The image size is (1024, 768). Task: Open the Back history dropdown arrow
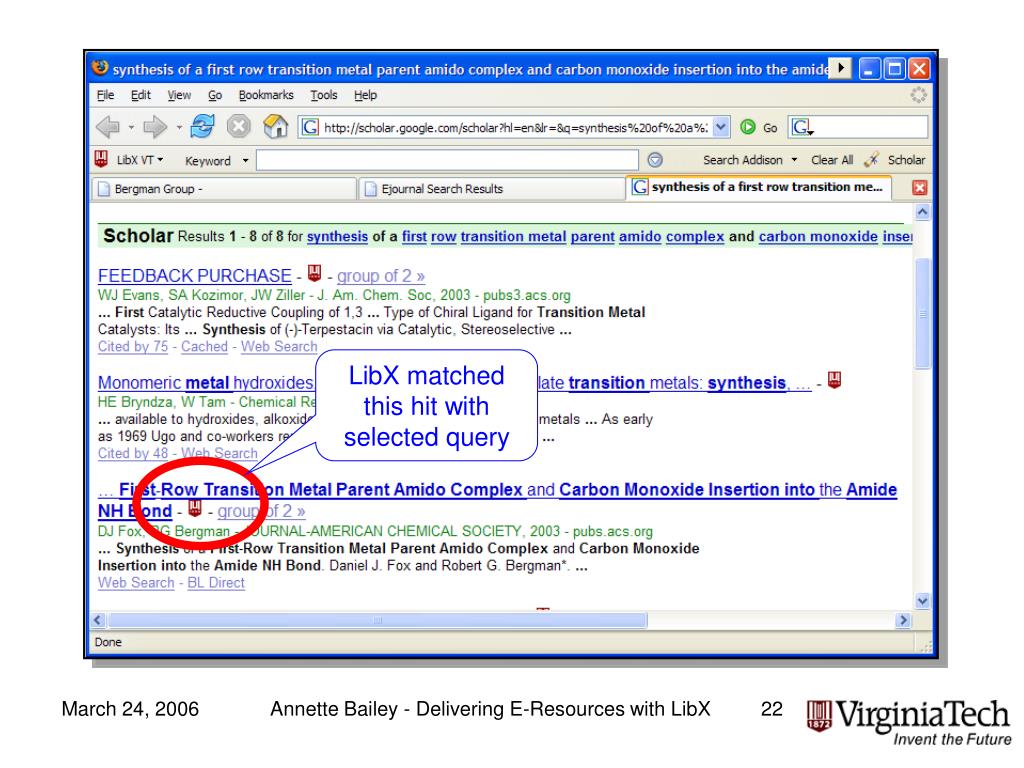tap(131, 127)
